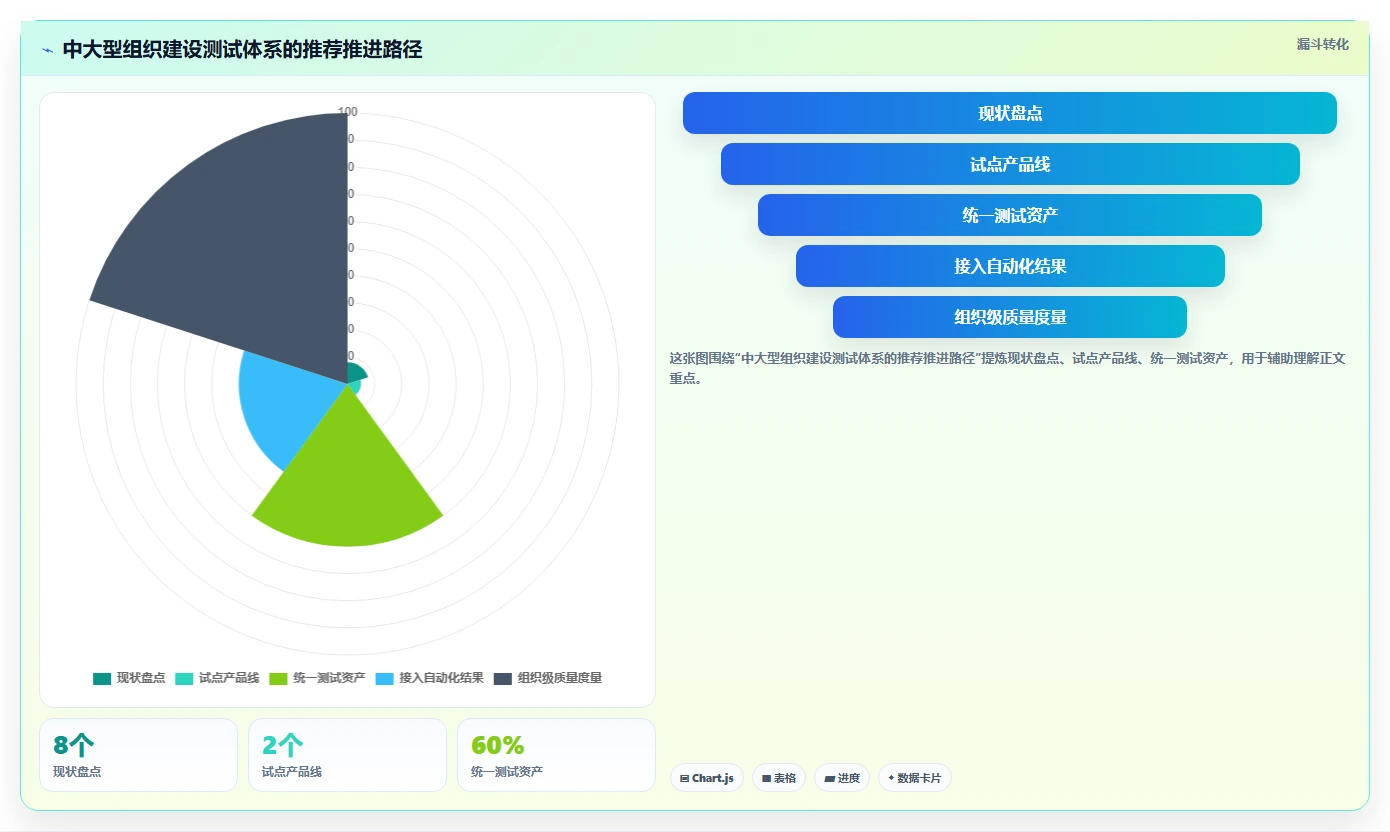Toggle the 现状盘点 legend item
This screenshot has width=1390, height=832.
[129, 678]
